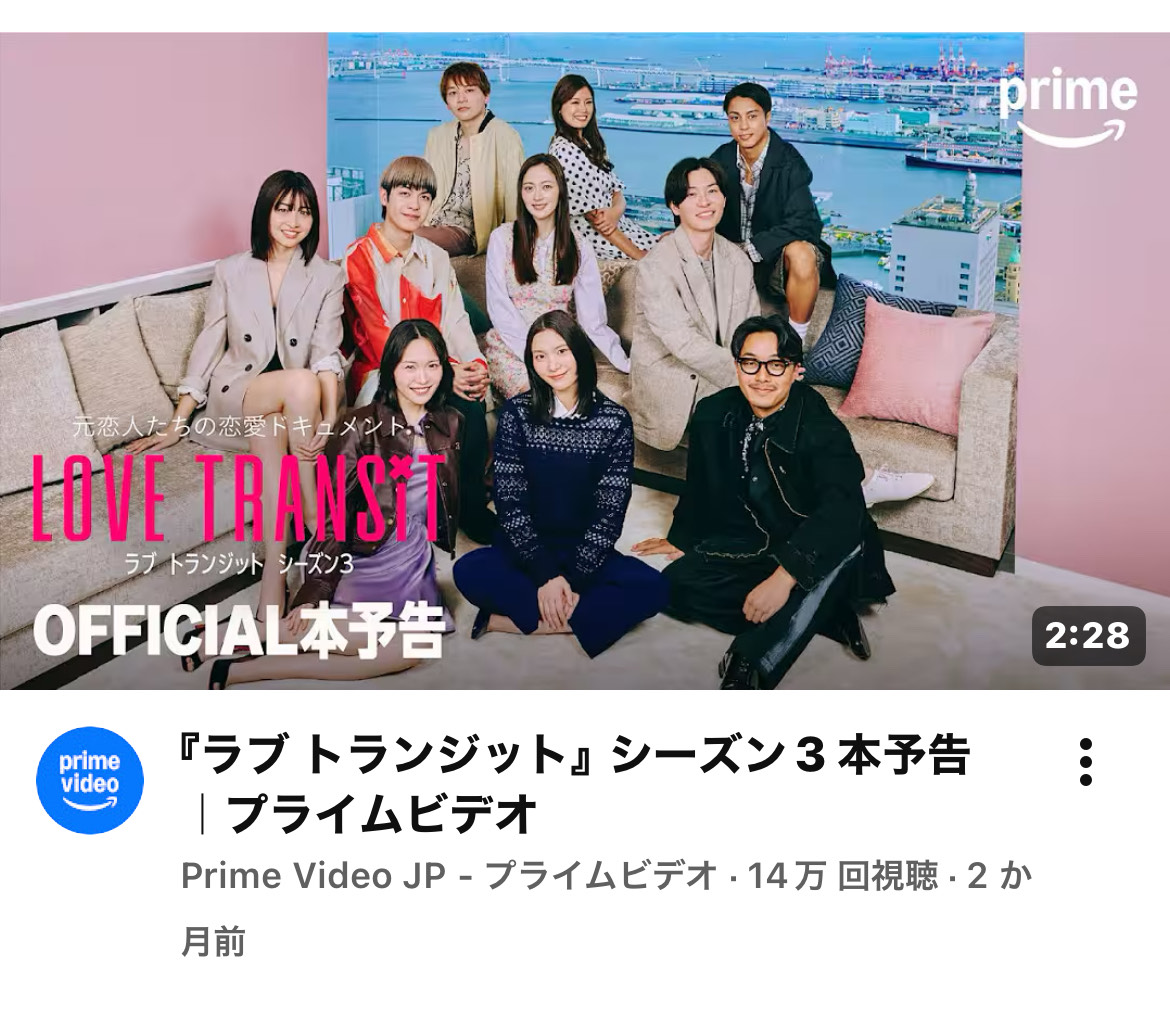
Task: Click the 月前 upload age text
Action: [213, 942]
